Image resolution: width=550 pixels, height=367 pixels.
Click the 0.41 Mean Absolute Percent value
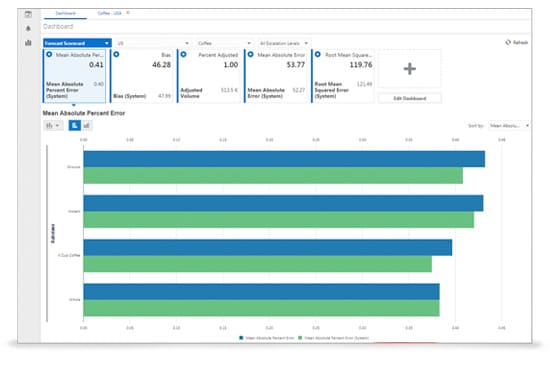[x=96, y=65]
